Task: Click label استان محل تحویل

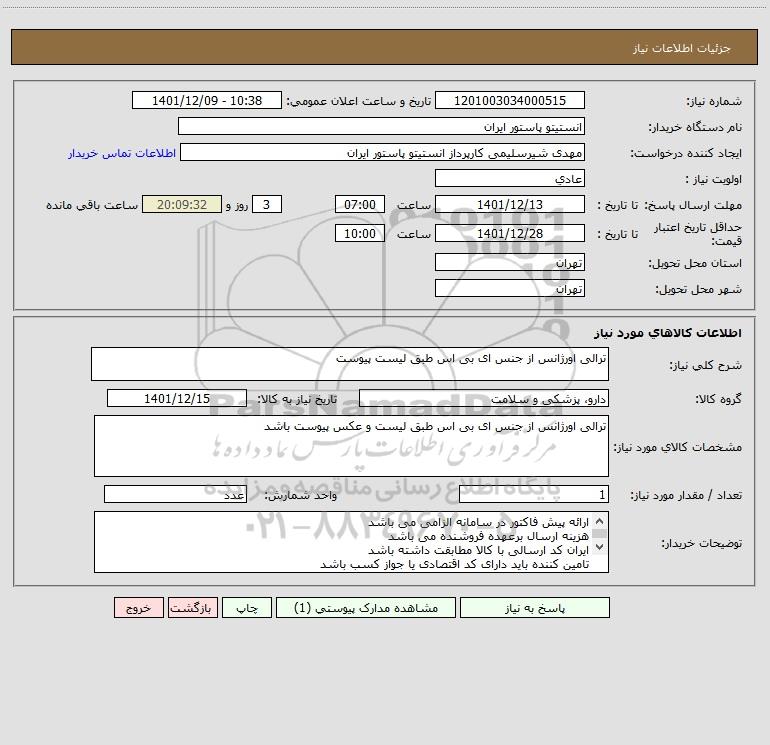Action: coord(695,263)
